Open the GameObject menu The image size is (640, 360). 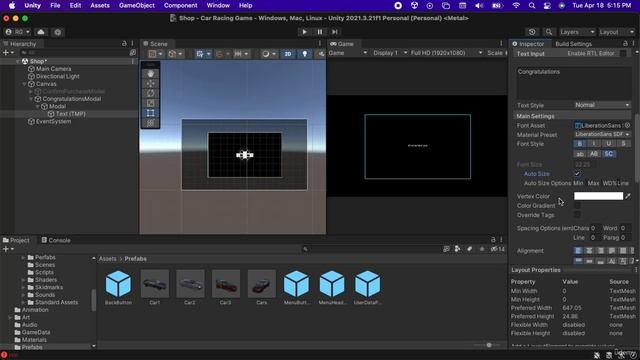tap(136, 6)
